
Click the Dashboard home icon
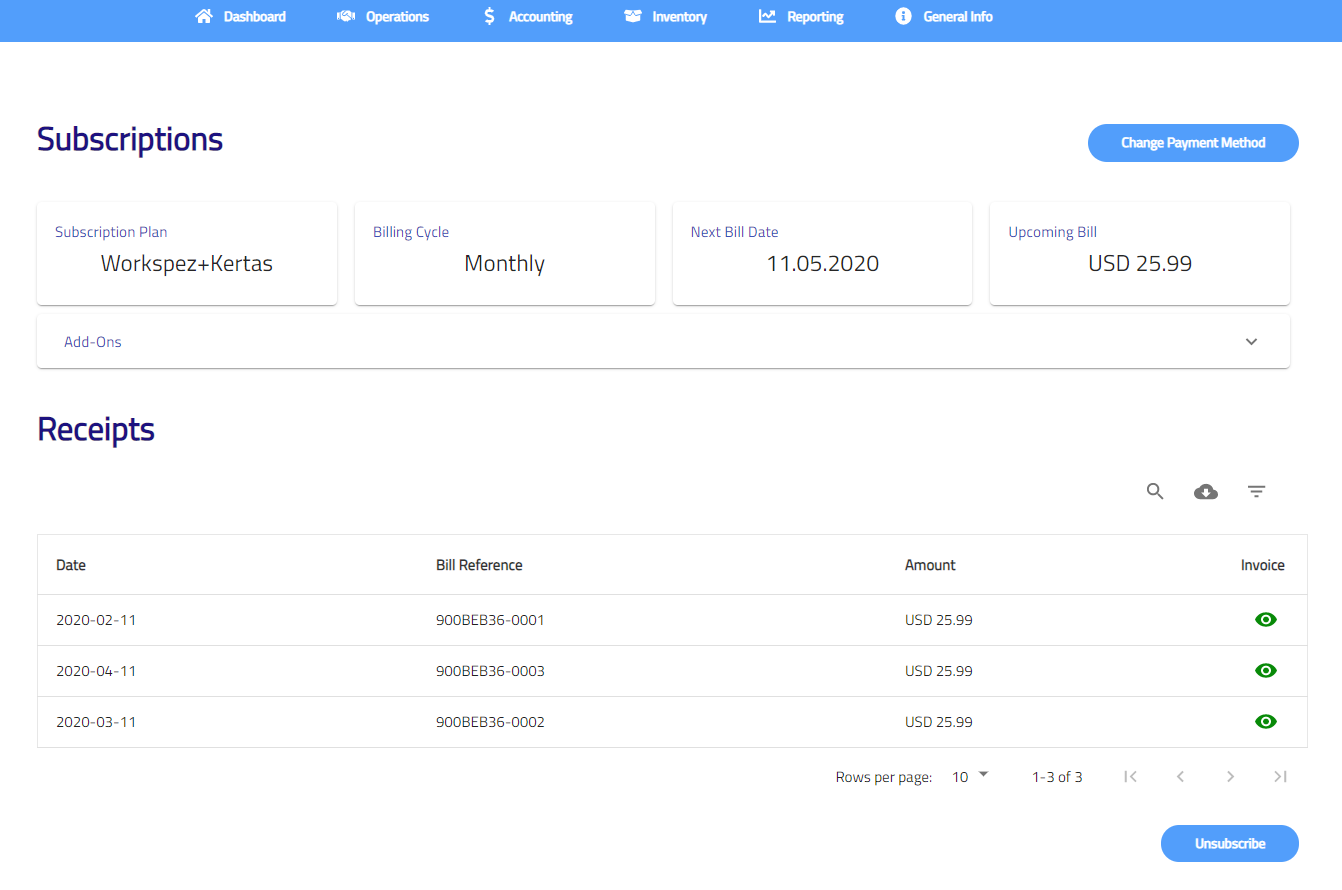(x=204, y=16)
